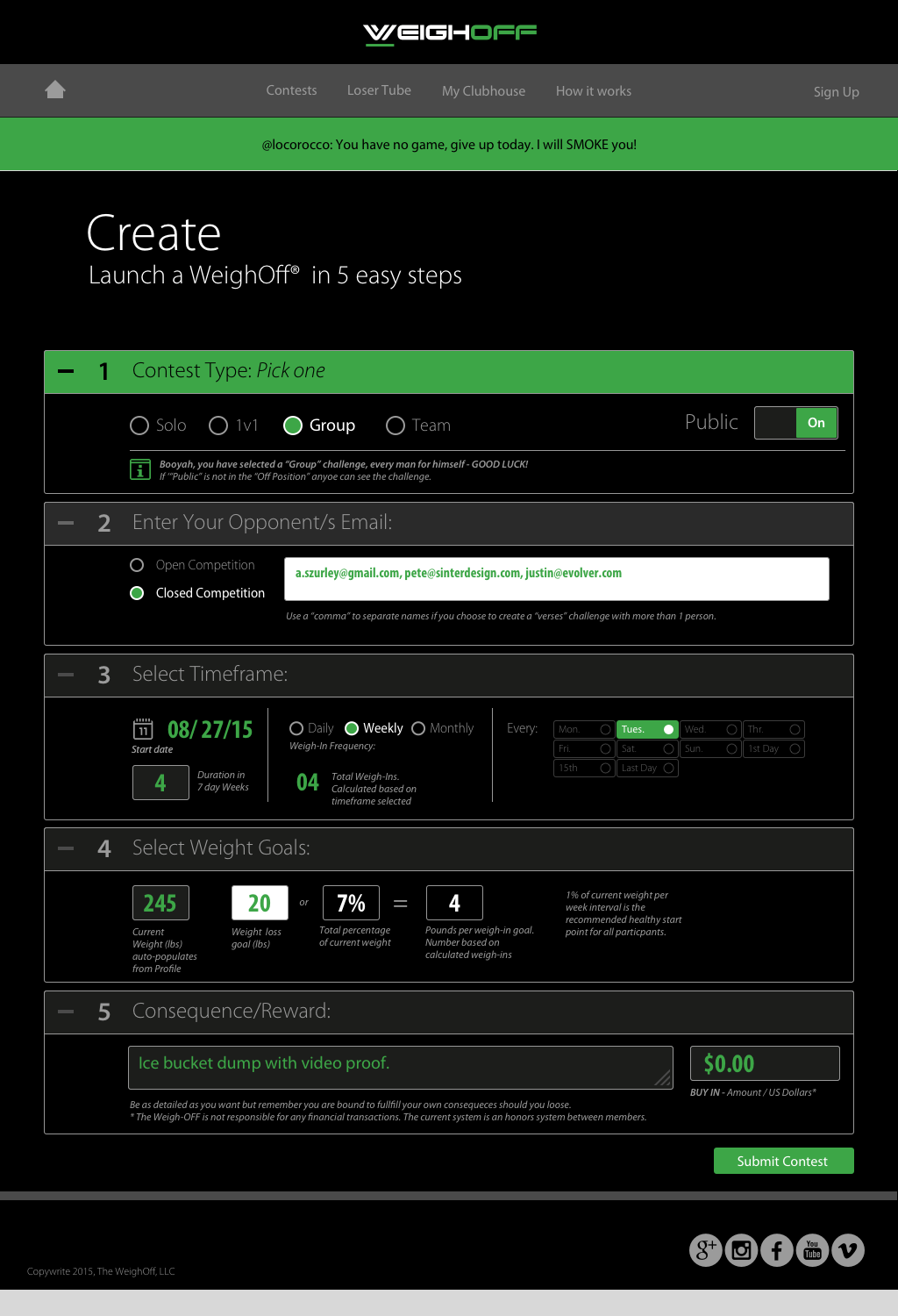898x1316 pixels.
Task: Click the total weigh-ins value 04
Action: pyautogui.click(x=308, y=783)
